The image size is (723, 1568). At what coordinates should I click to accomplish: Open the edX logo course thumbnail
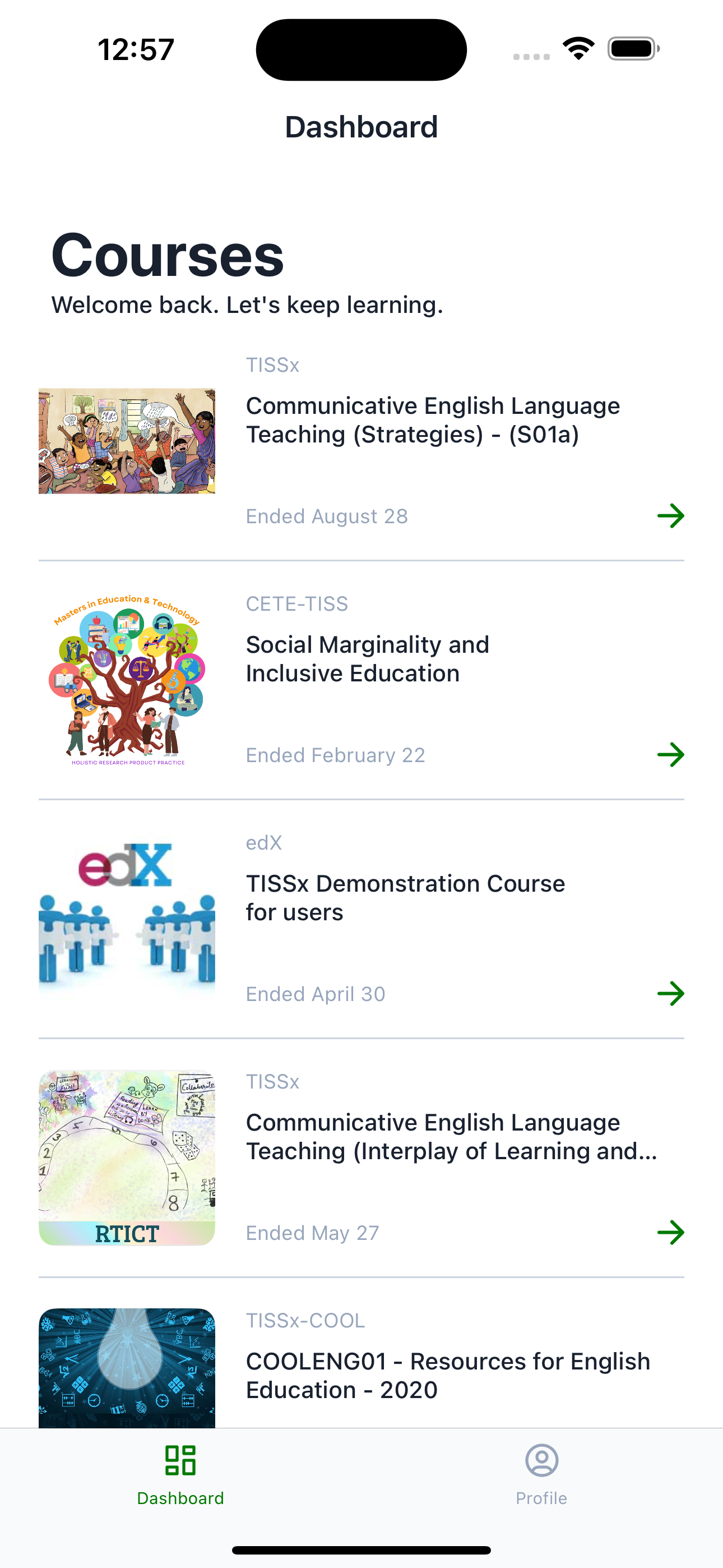click(127, 918)
